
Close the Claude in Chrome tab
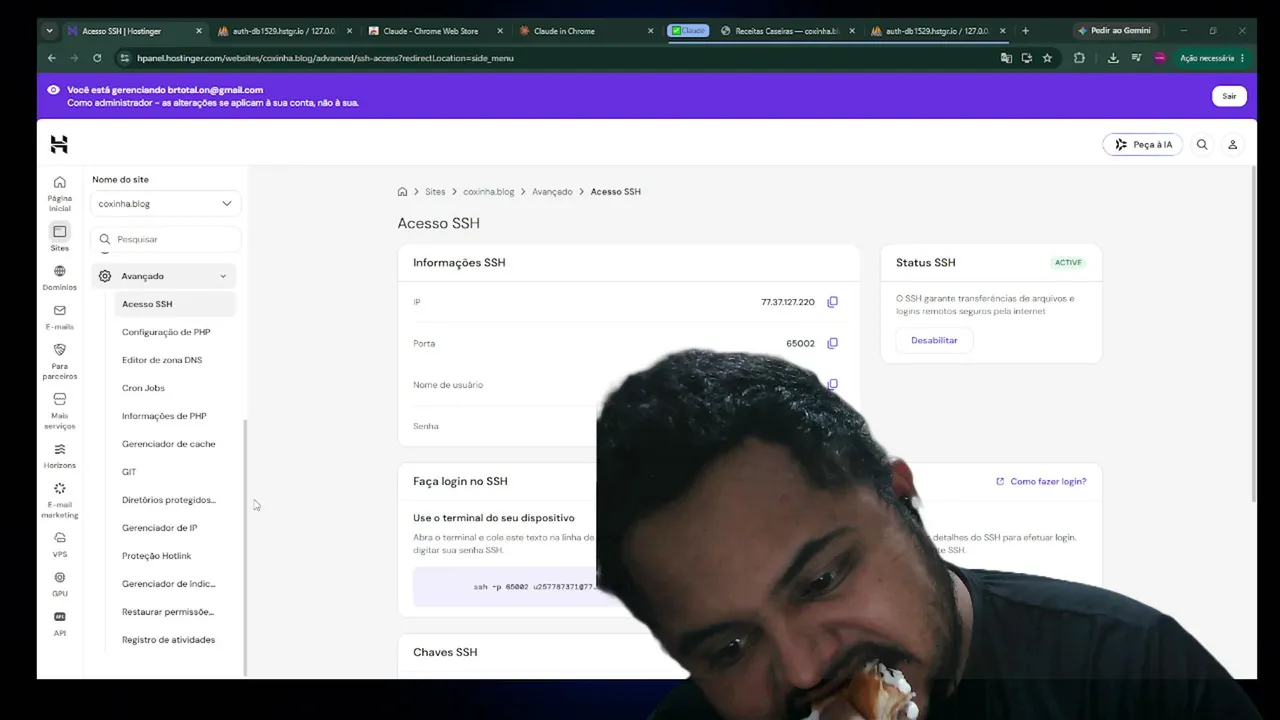650,31
